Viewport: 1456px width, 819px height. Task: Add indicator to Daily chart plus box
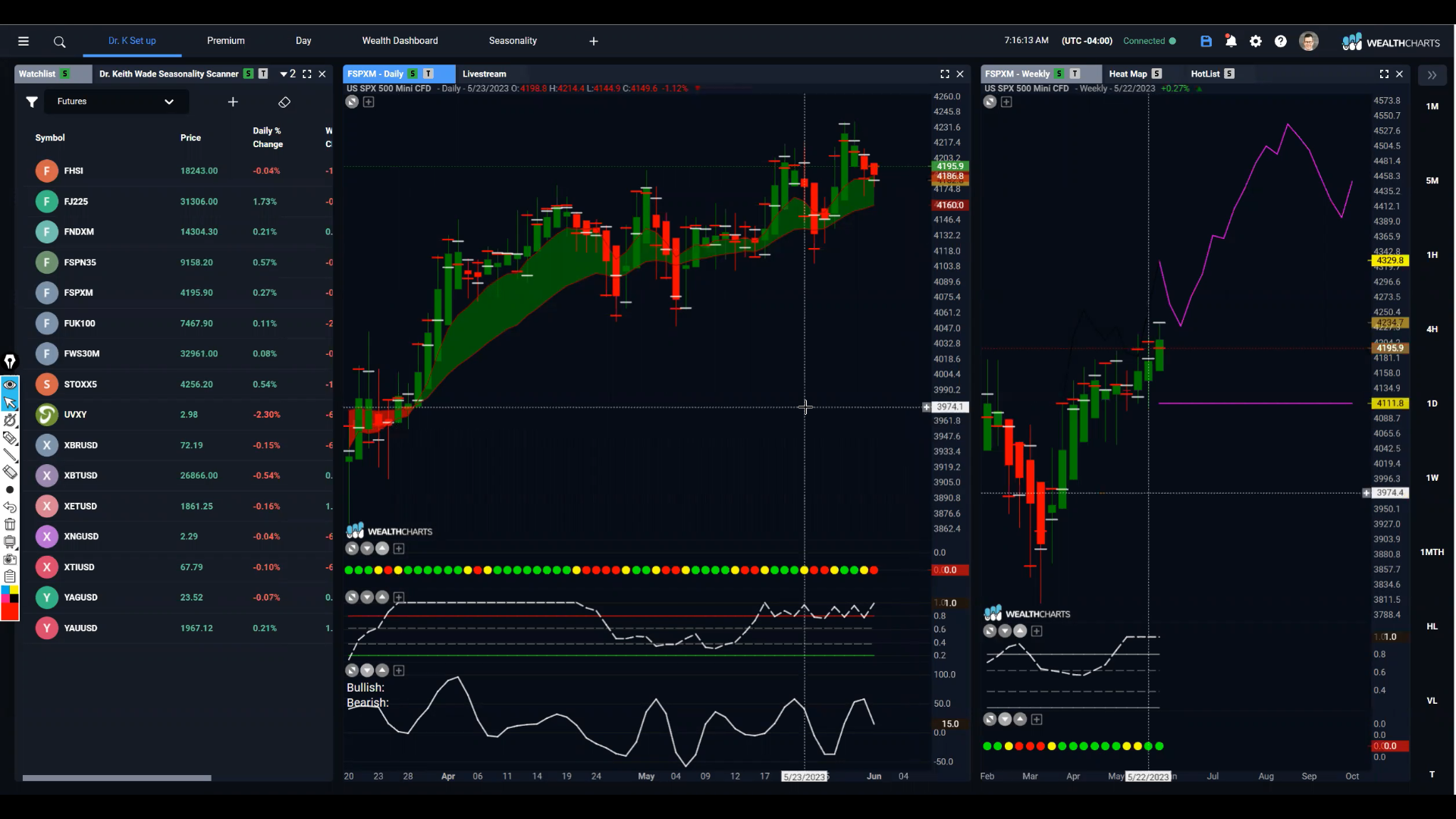click(369, 102)
